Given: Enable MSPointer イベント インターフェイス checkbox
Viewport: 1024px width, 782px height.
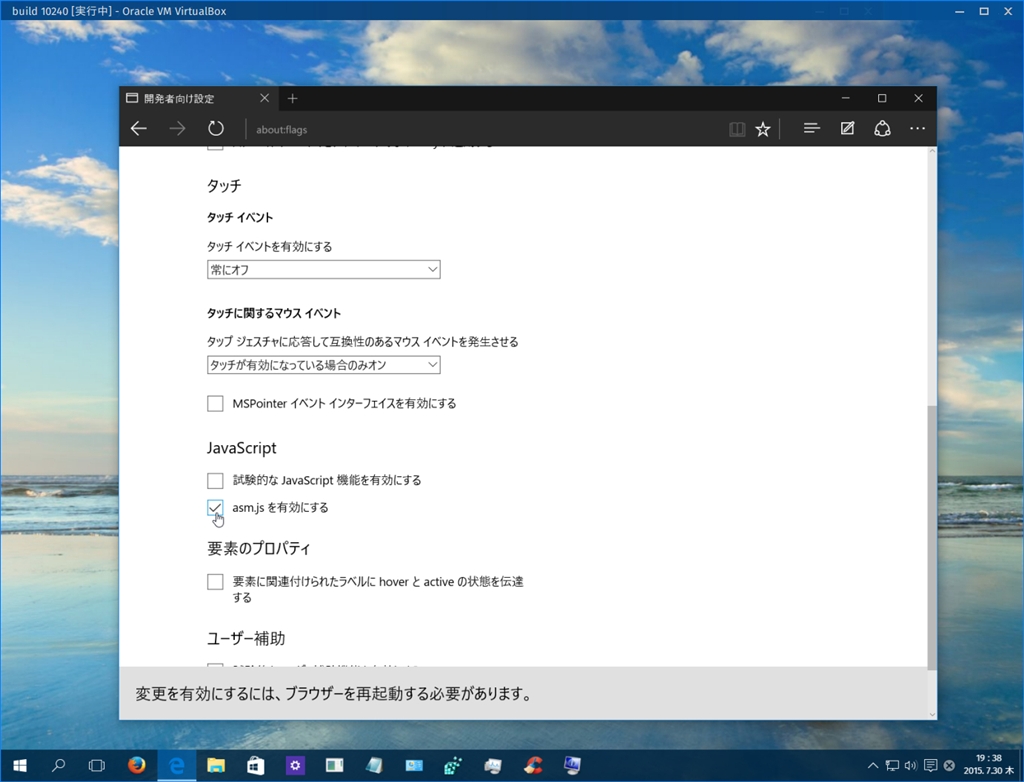Looking at the screenshot, I should click(215, 403).
